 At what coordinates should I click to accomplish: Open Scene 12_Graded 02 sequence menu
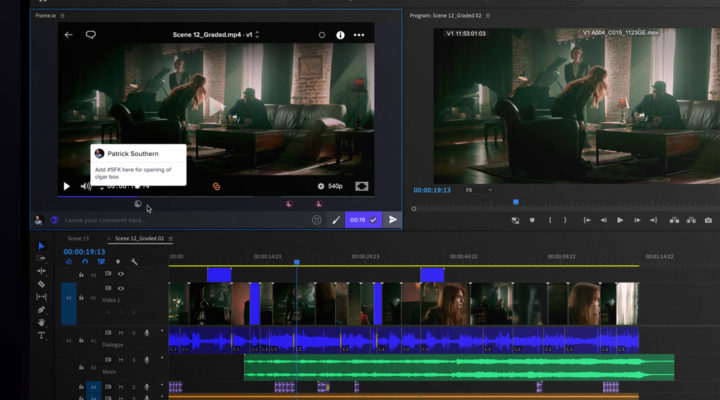(170, 238)
